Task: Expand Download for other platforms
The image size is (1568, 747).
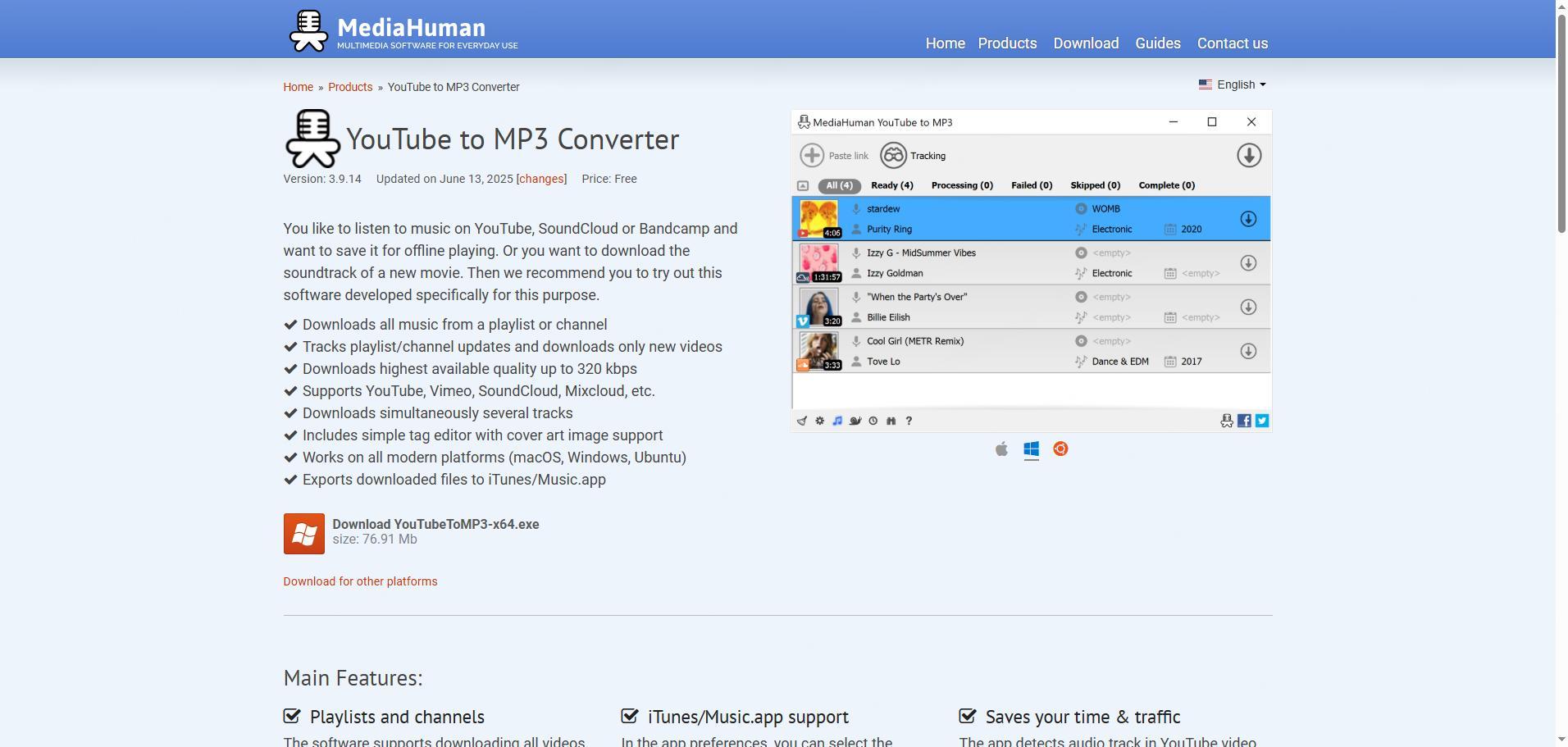Action: coord(360,581)
